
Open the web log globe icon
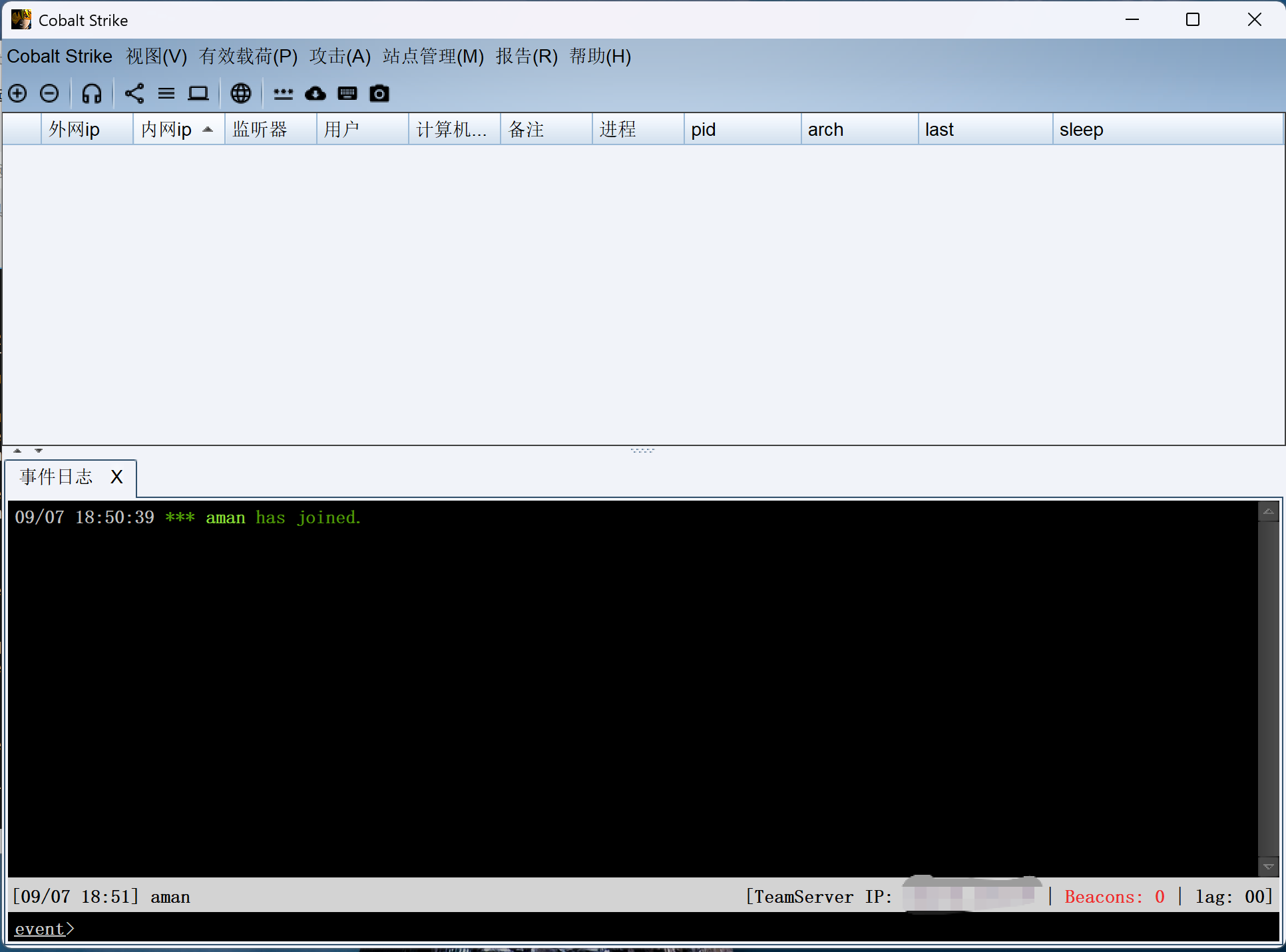(241, 93)
